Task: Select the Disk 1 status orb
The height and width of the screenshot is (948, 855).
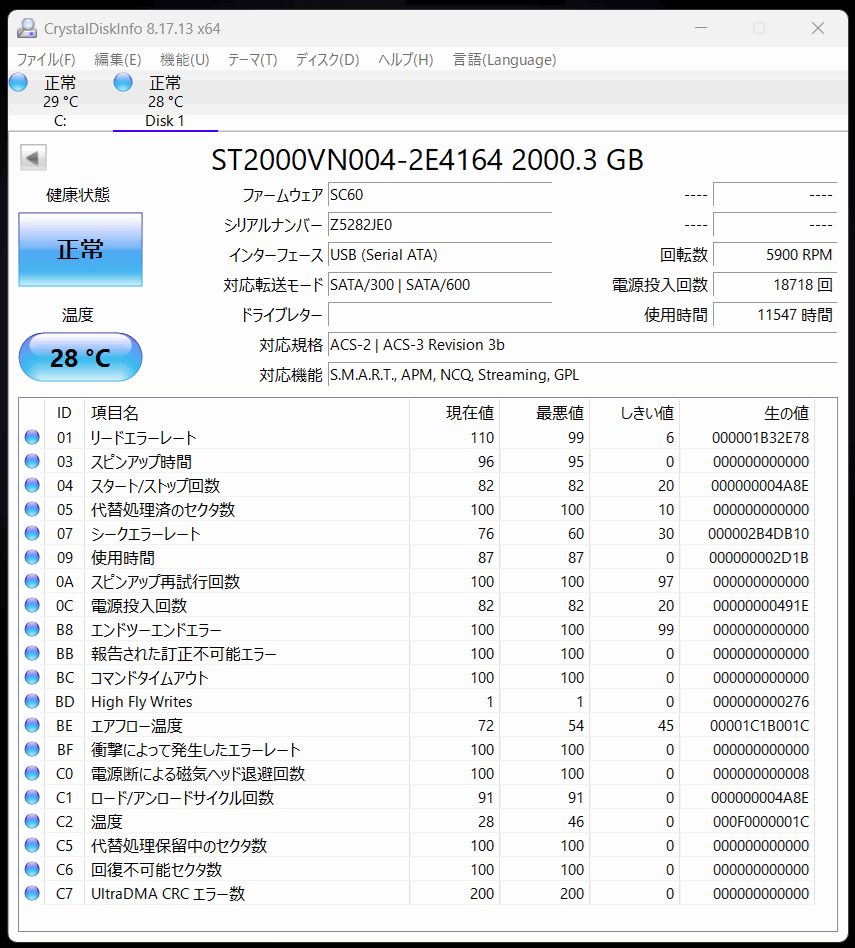Action: (123, 82)
